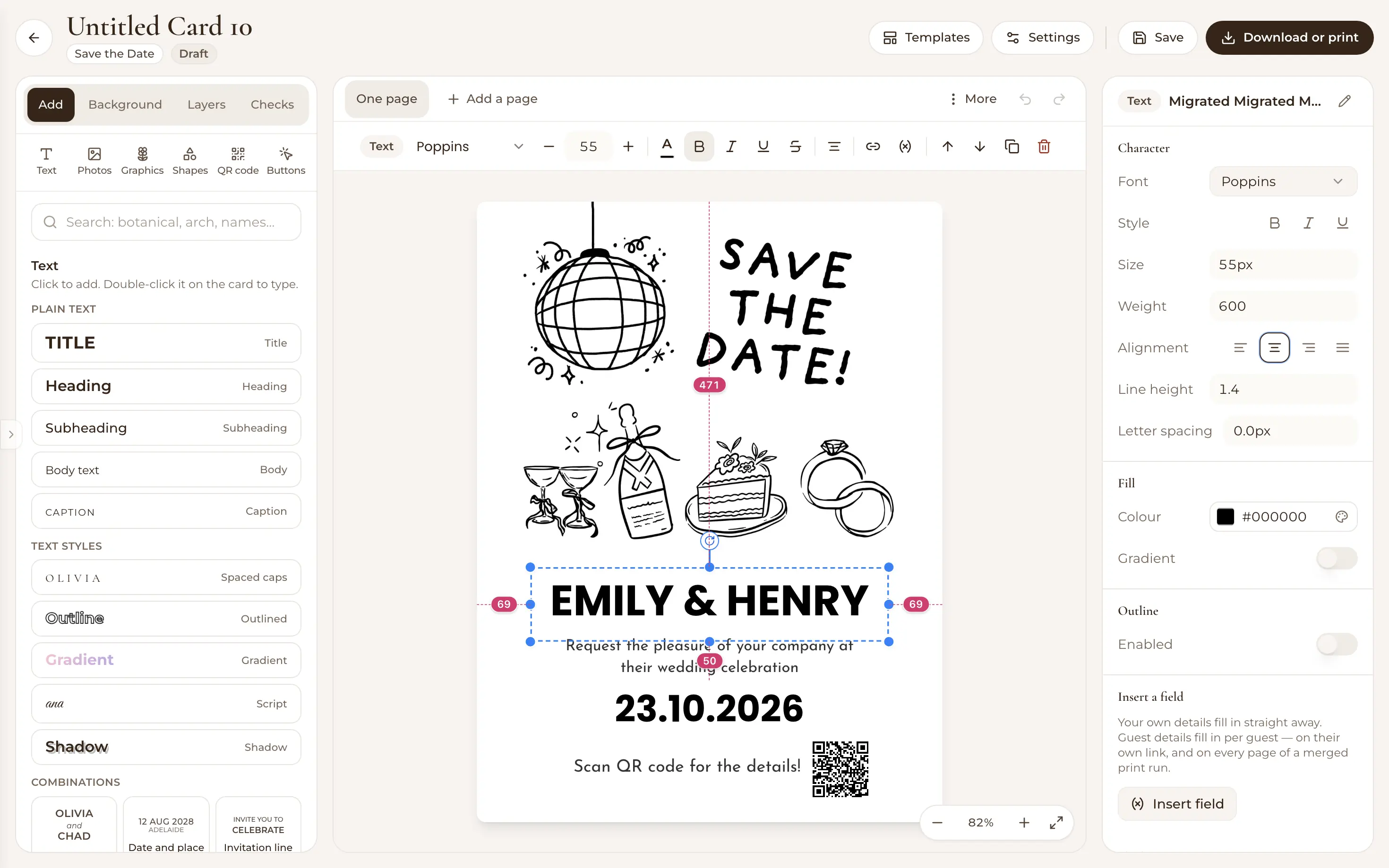Open the Font dropdown in Character panel
Screen dimensions: 1389x868
[1283, 181]
